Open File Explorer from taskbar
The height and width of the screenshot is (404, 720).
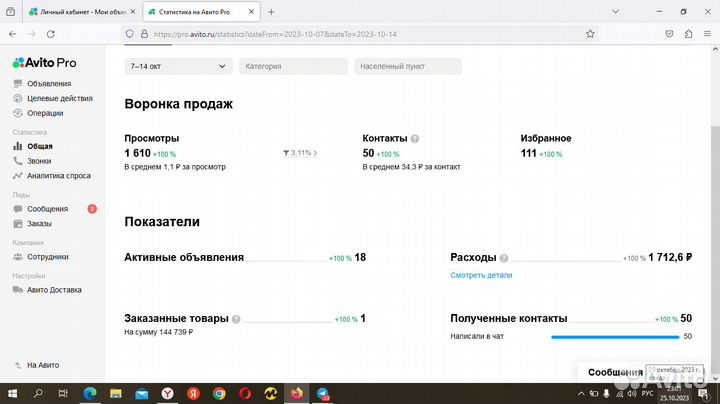click(x=116, y=393)
